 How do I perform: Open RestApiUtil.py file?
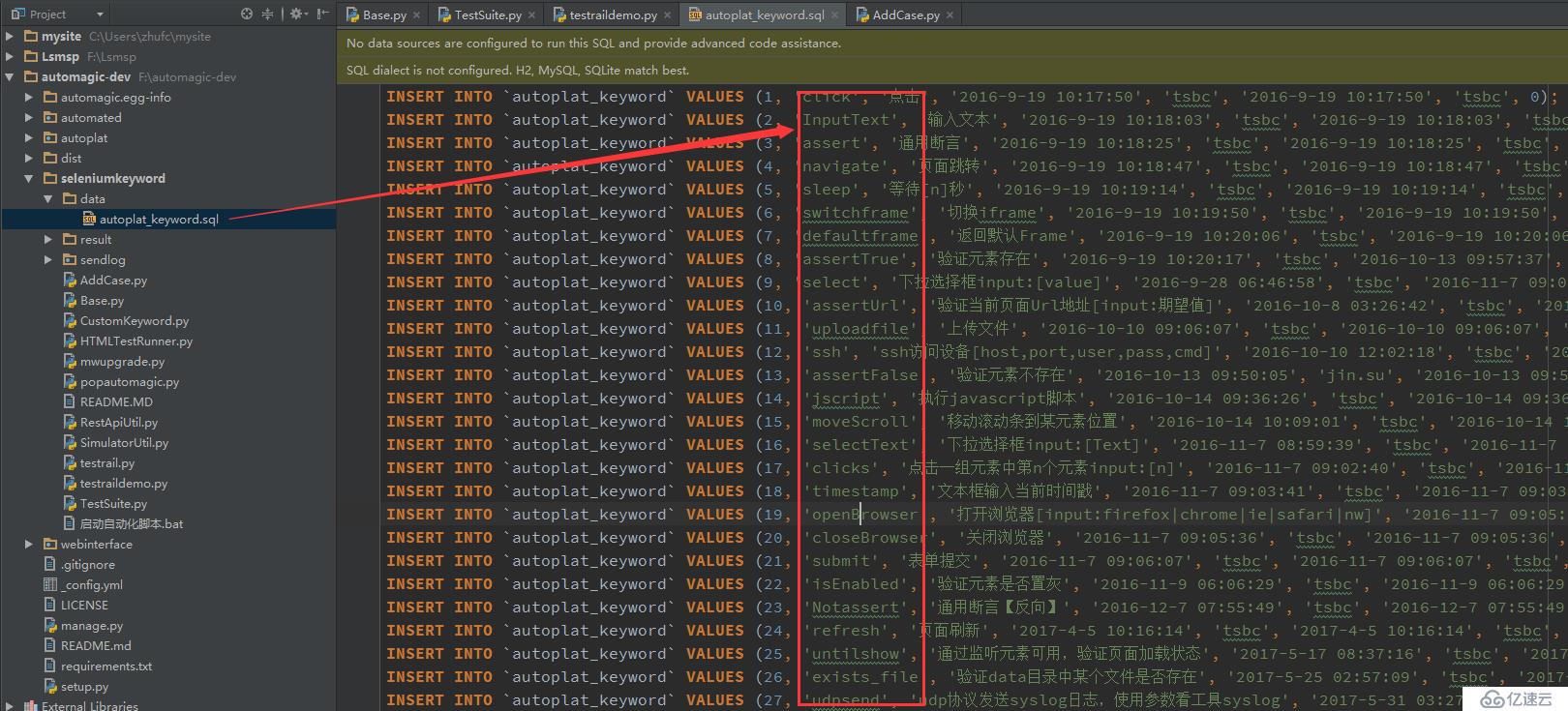click(118, 422)
